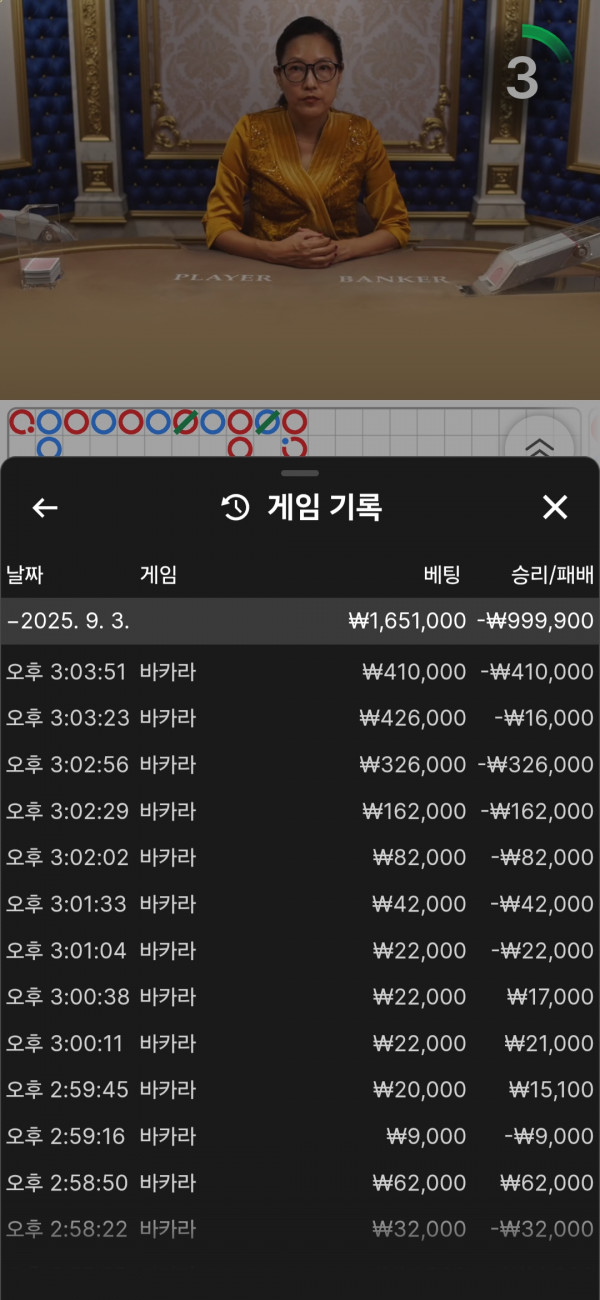Click the countdown timer showing 3

click(x=523, y=78)
